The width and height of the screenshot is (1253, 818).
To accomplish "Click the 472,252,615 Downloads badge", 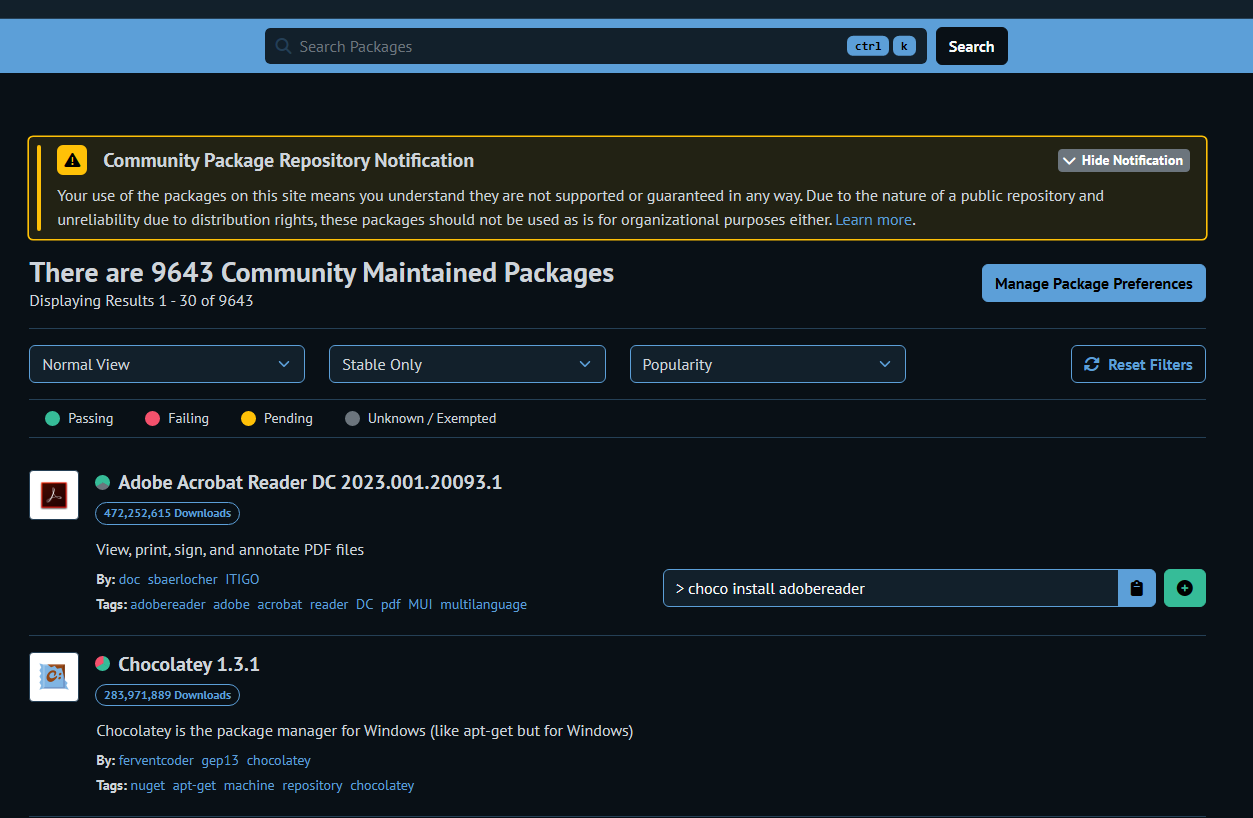I will (x=167, y=513).
